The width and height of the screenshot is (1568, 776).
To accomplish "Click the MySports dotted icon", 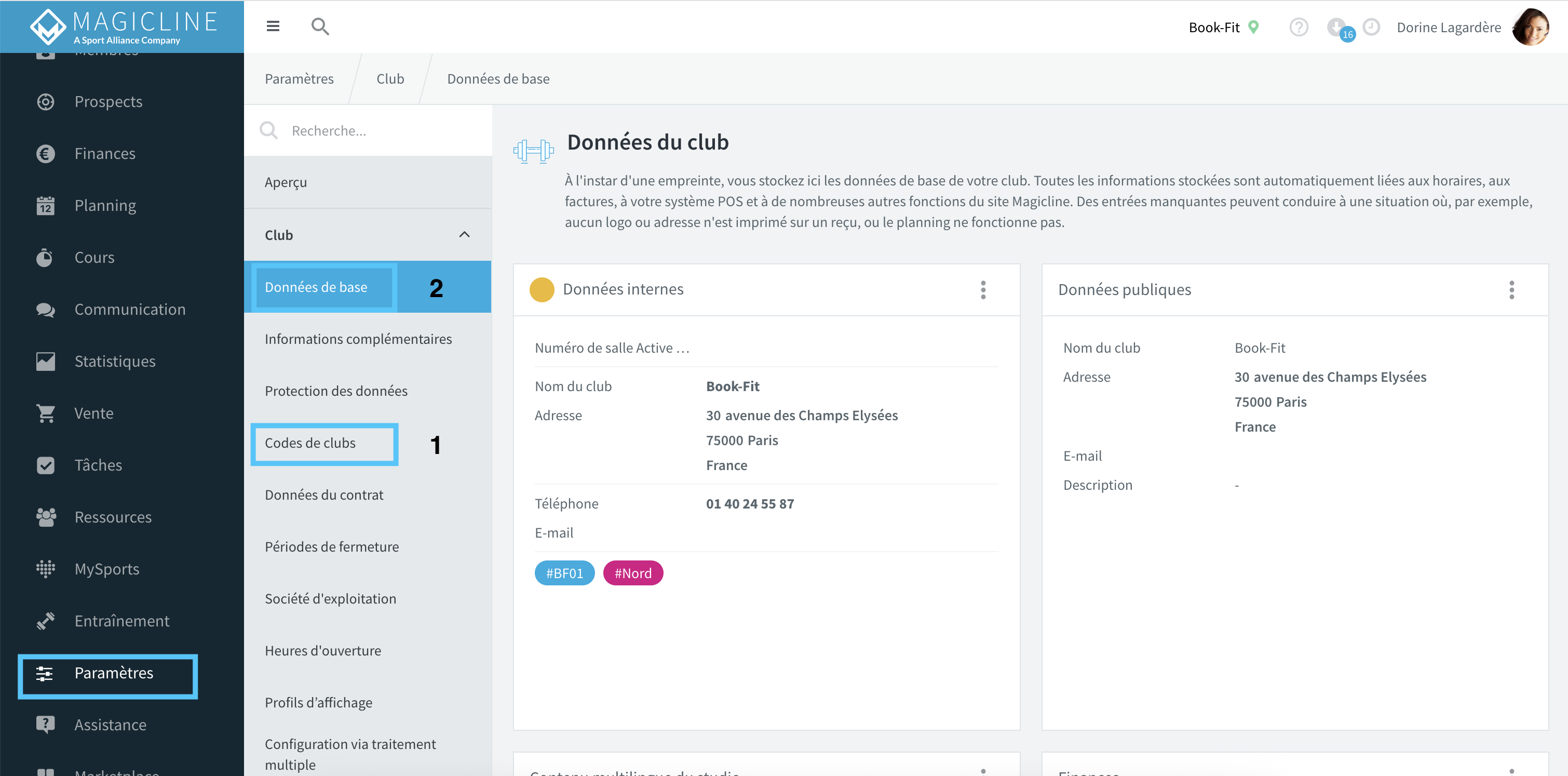I will coord(45,569).
